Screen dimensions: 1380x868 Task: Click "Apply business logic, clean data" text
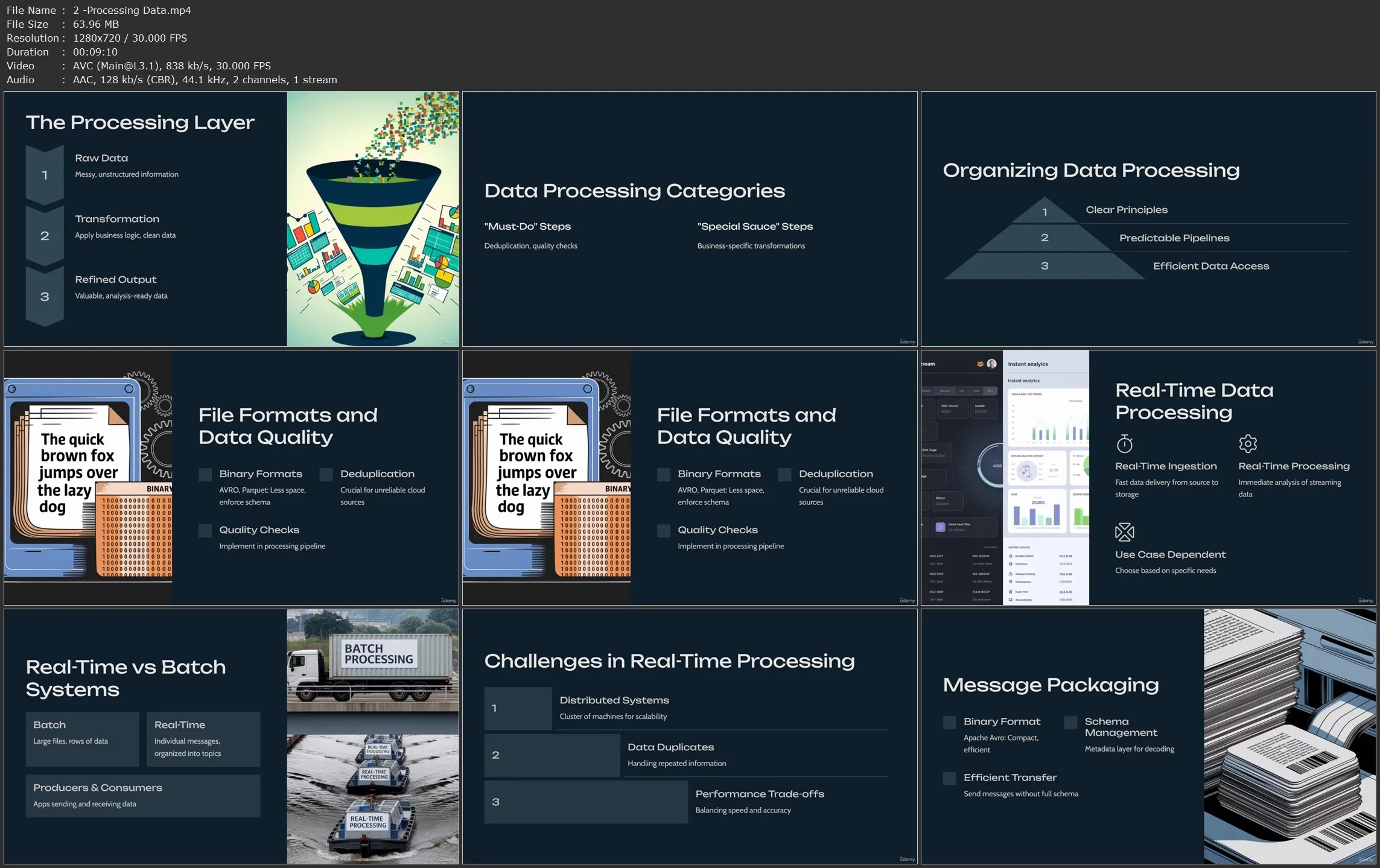(x=126, y=235)
